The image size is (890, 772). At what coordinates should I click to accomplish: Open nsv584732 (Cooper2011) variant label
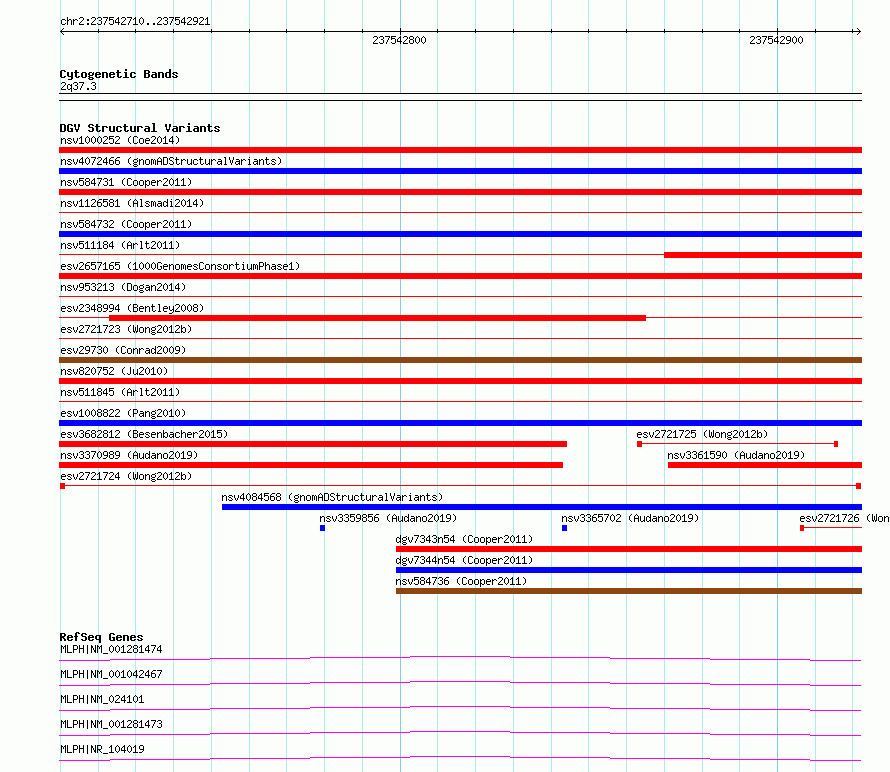point(126,224)
